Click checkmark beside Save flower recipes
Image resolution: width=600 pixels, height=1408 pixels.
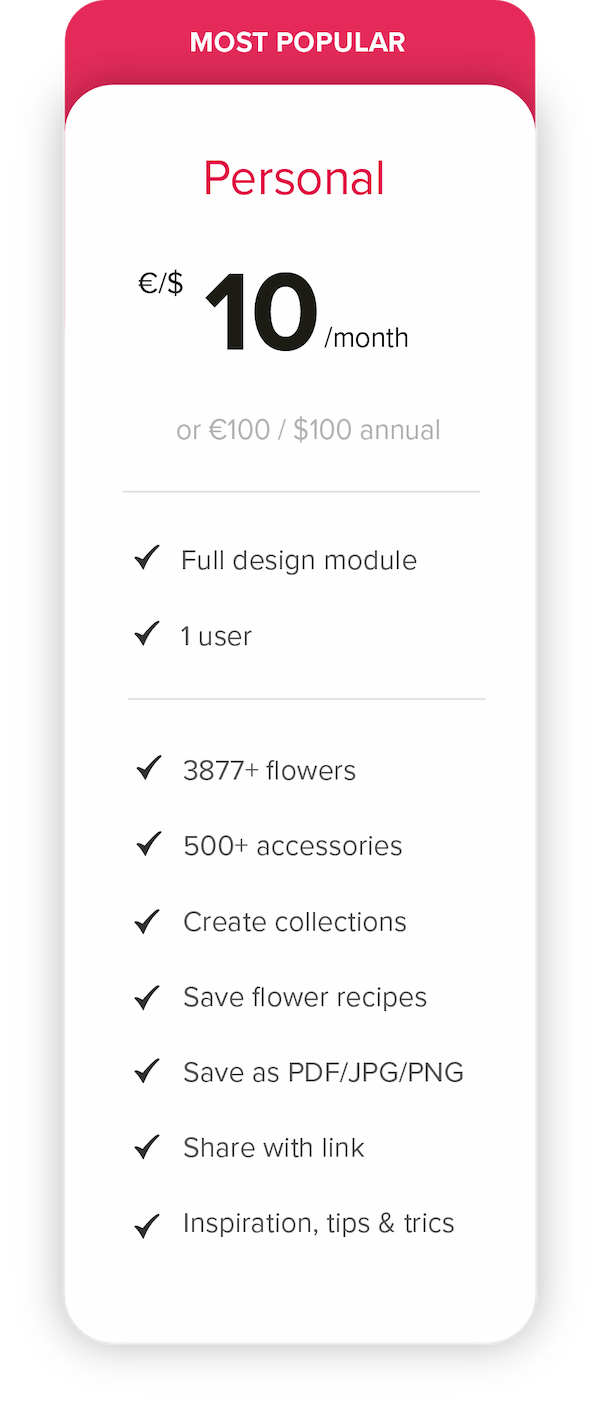[x=148, y=996]
